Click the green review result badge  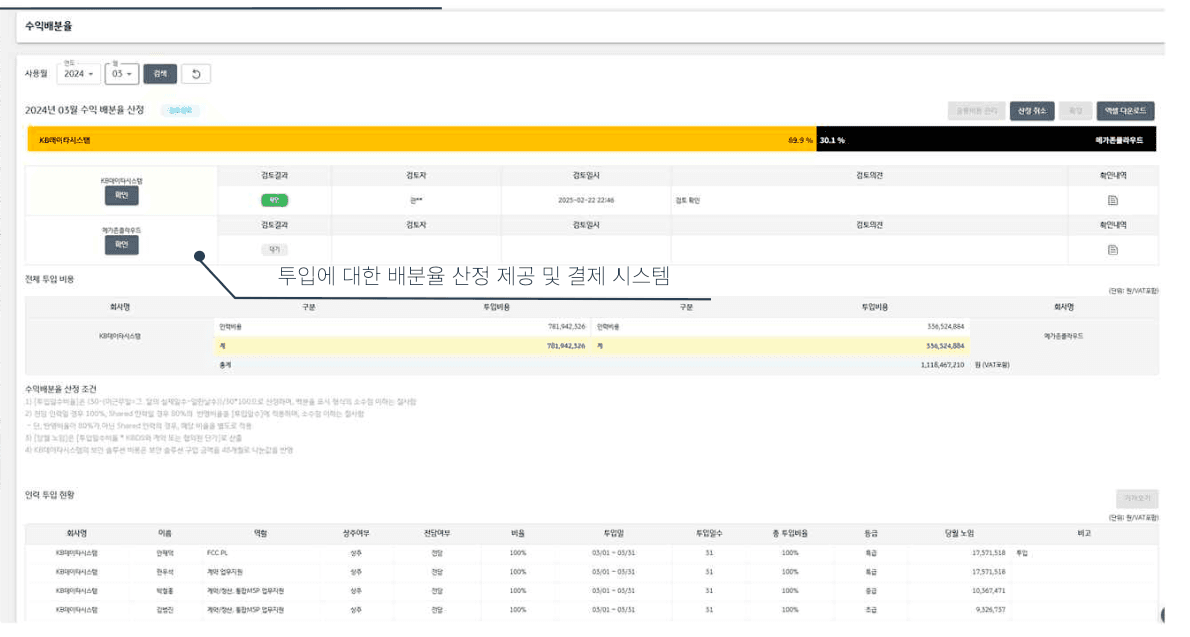click(x=274, y=200)
